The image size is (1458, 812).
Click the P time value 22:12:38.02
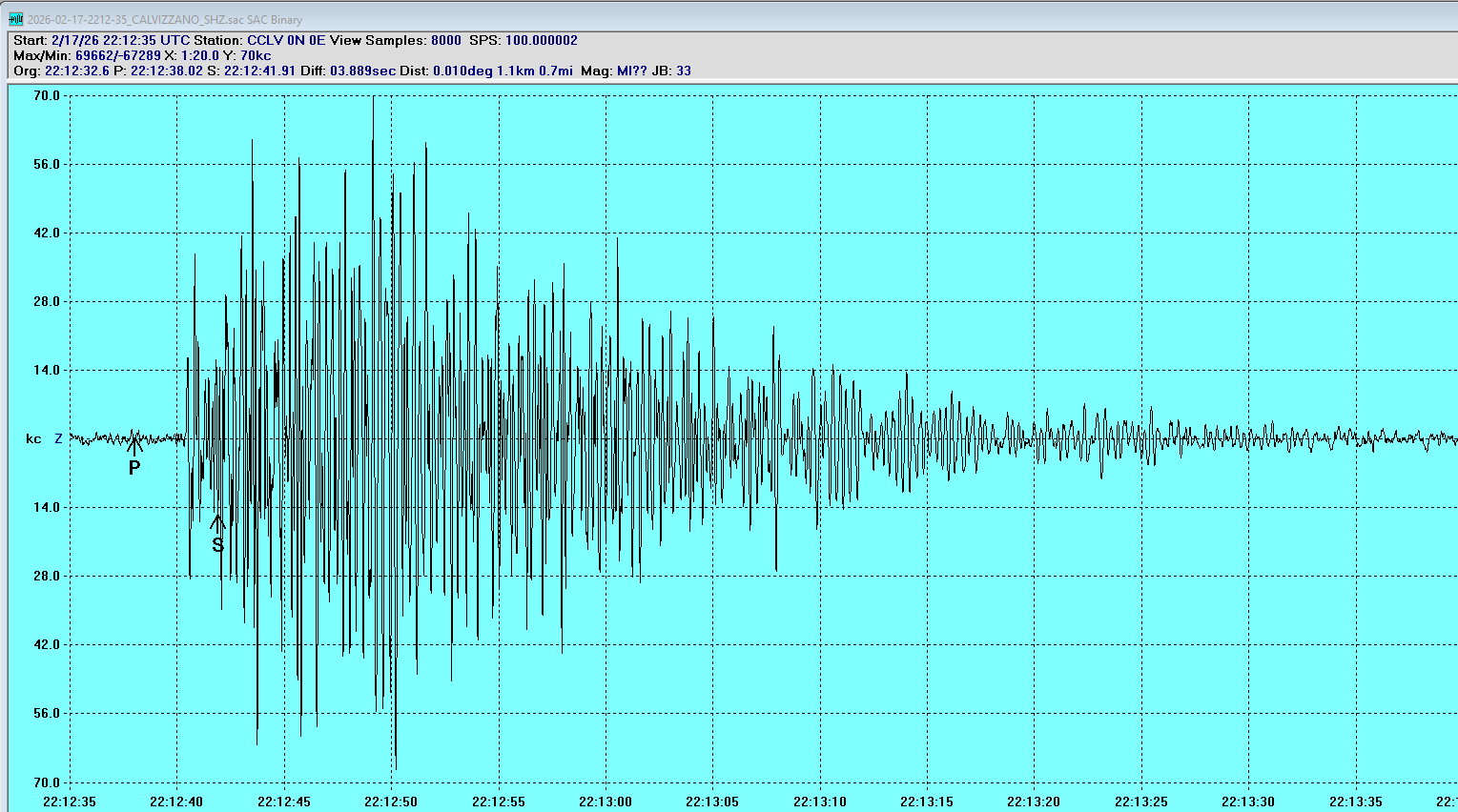click(167, 71)
